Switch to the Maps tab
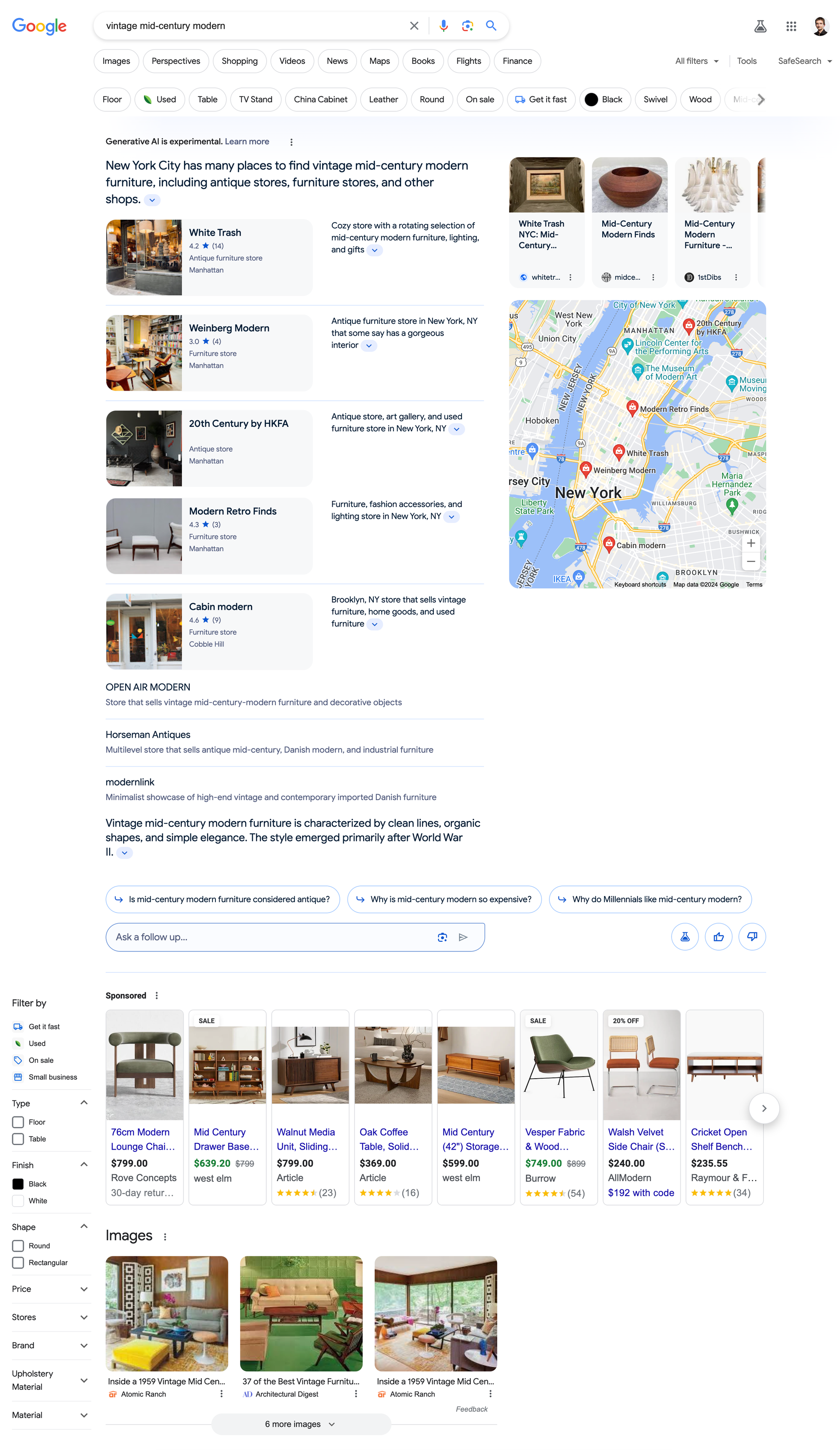 379,61
